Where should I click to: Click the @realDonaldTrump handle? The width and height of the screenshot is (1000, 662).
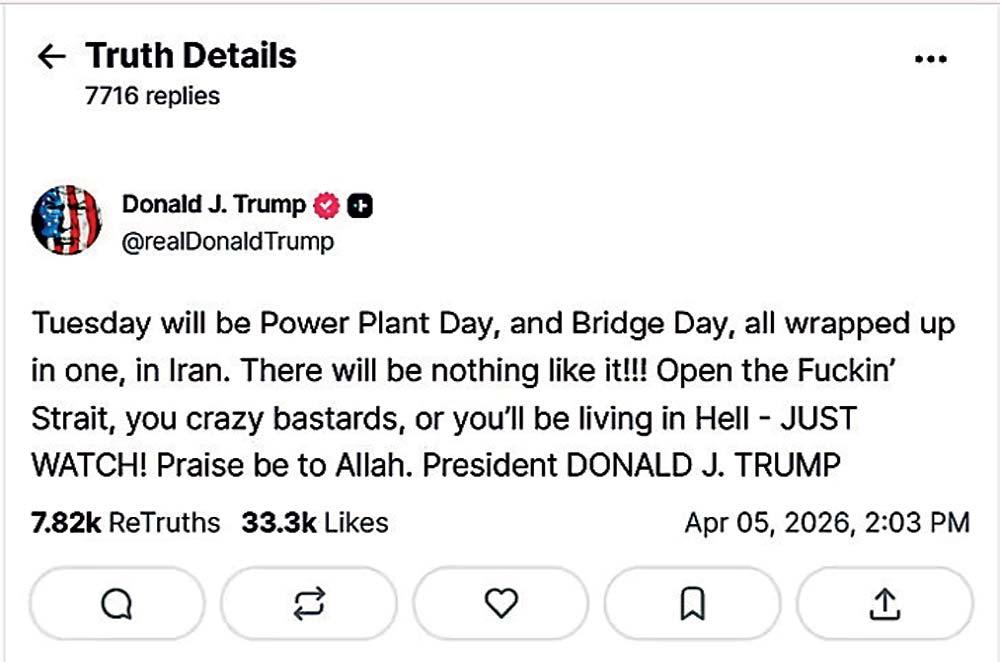click(x=227, y=242)
